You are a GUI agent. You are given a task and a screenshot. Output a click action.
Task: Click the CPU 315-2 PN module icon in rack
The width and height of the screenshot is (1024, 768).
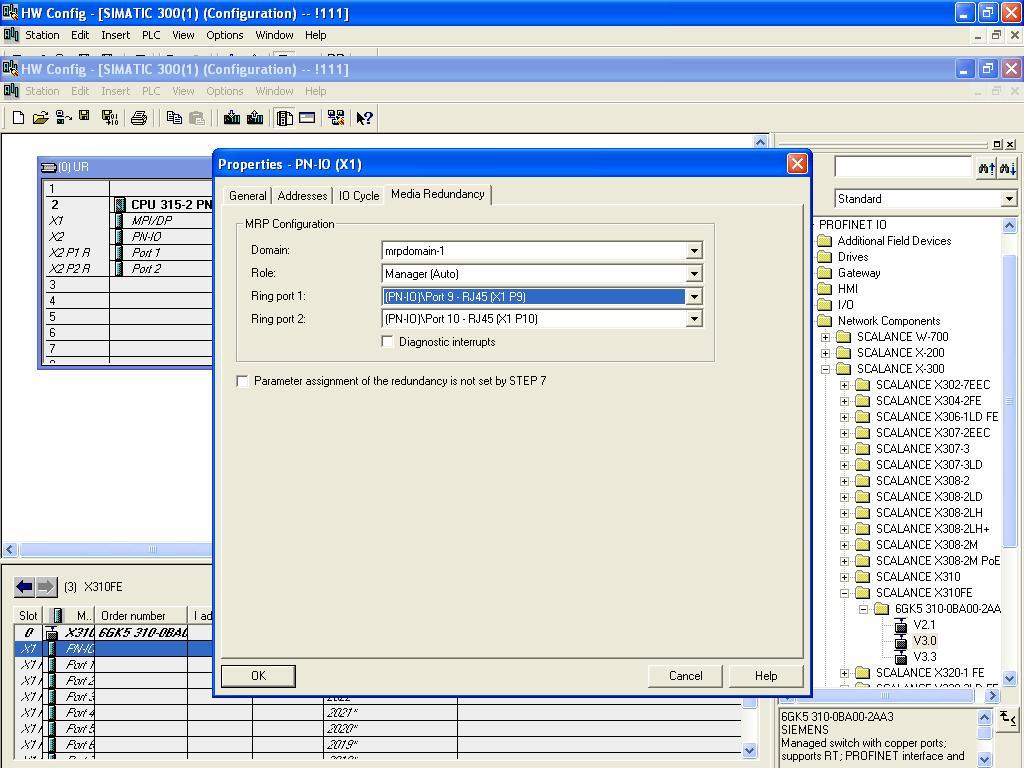pyautogui.click(x=120, y=204)
